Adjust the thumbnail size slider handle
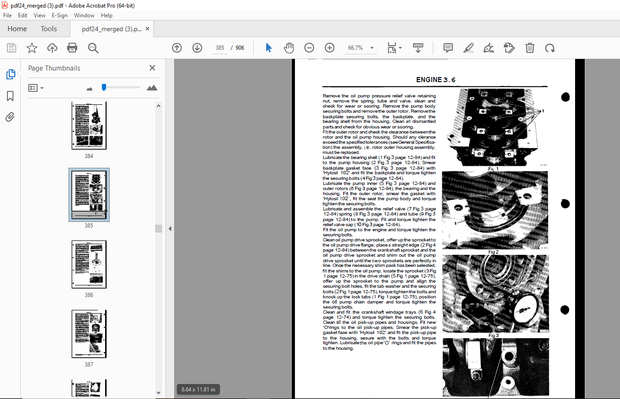Viewport: 620px width, 399px height. [x=104, y=87]
